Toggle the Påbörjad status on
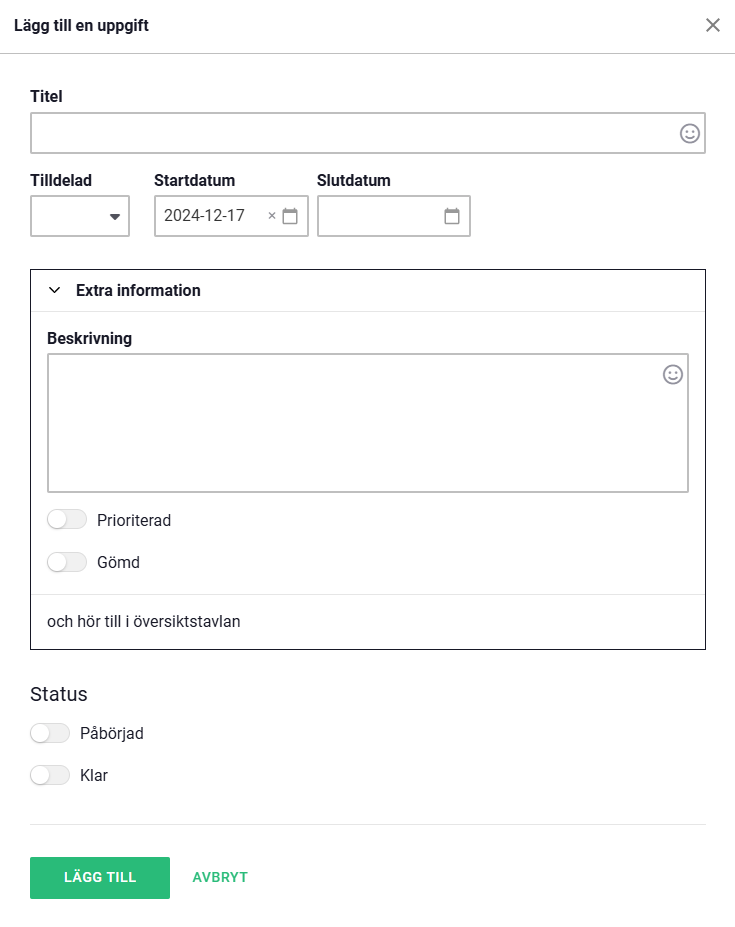The image size is (735, 927). [50, 733]
